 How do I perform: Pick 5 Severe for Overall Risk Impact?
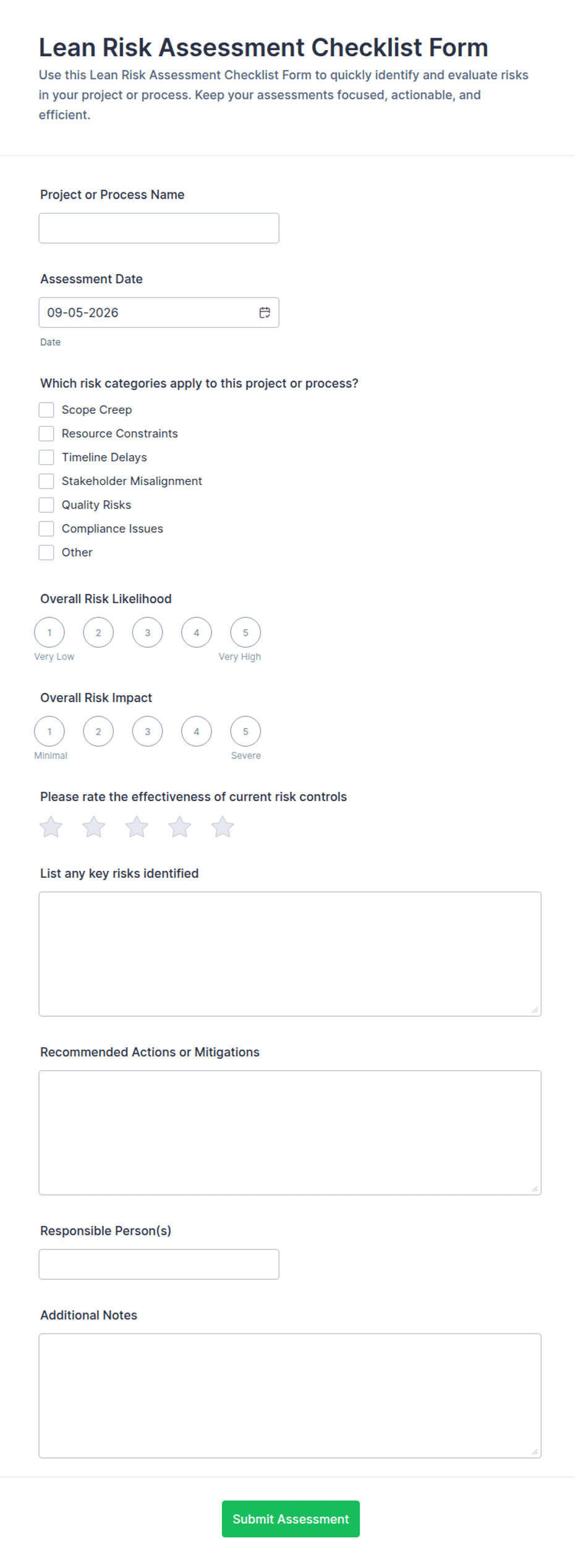click(245, 731)
